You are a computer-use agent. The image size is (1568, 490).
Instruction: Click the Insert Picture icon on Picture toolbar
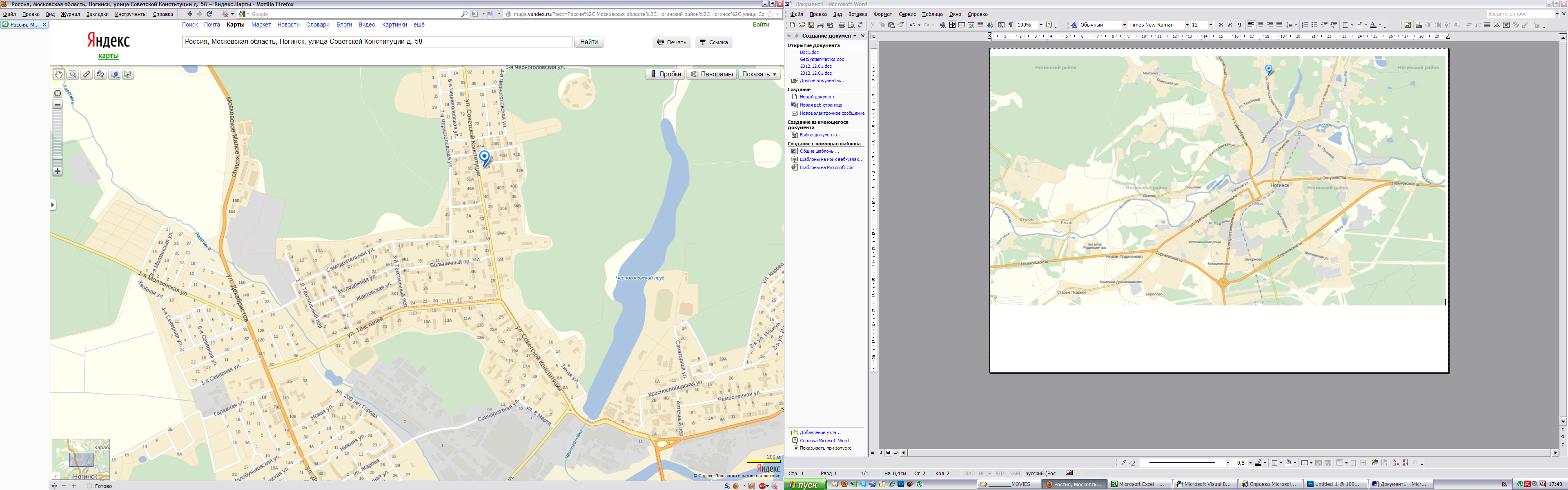click(x=1407, y=25)
